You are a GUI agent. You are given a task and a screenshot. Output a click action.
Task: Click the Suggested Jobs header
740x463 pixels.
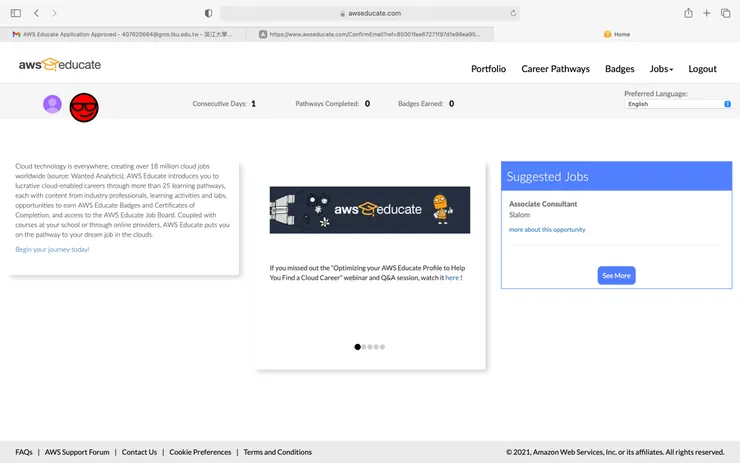(616, 176)
